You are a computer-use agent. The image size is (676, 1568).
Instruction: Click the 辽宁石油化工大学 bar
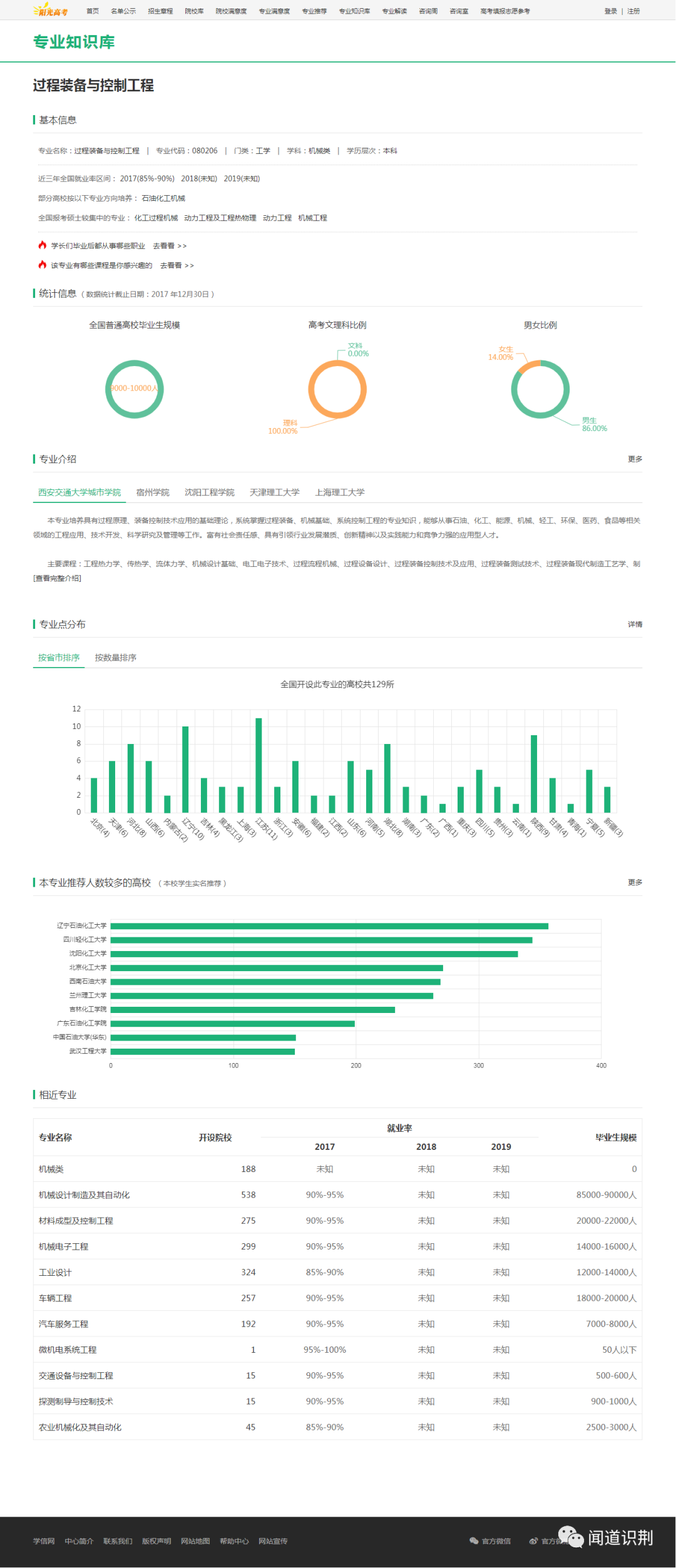(x=329, y=926)
